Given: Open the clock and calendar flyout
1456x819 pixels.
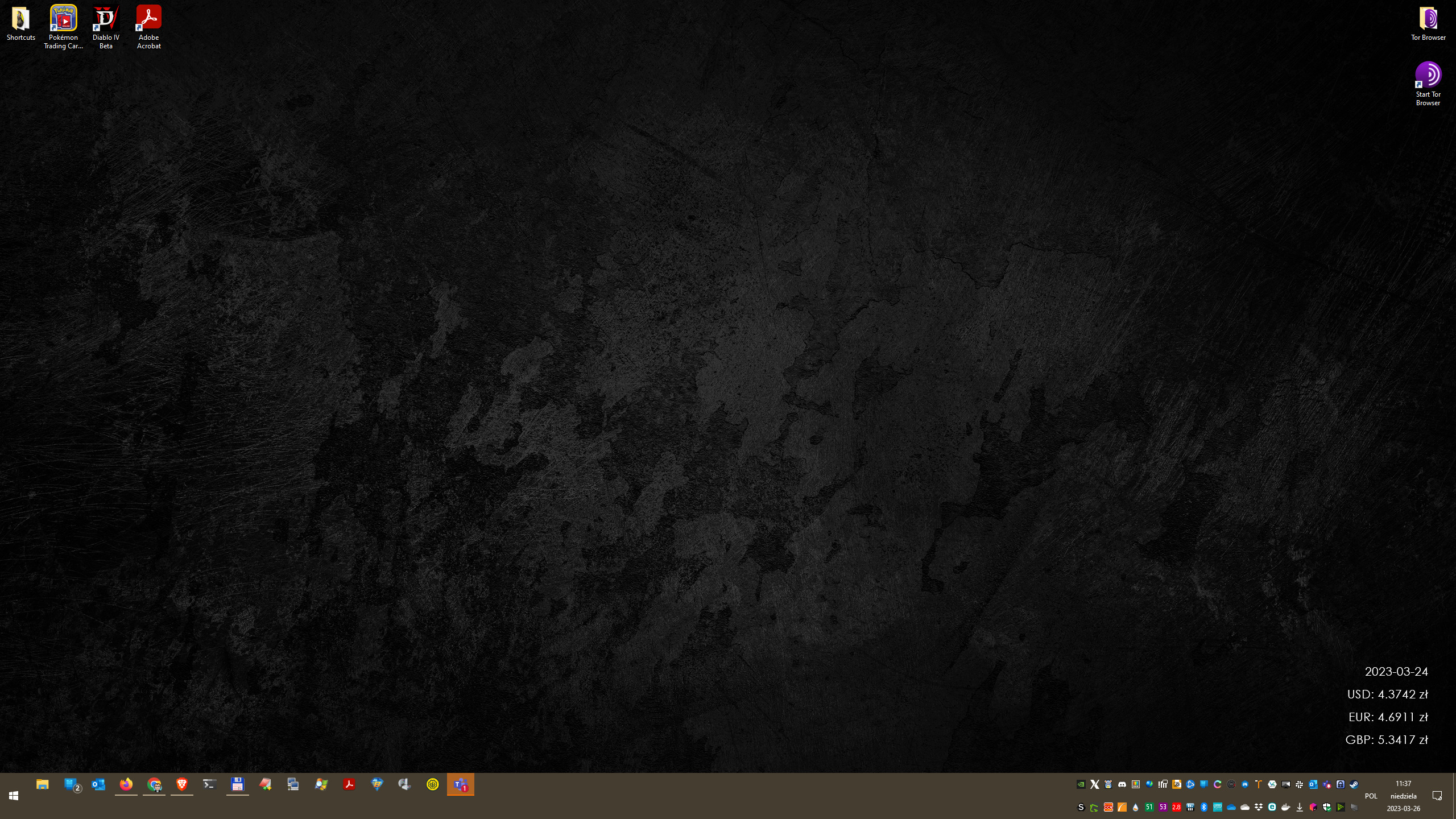Looking at the screenshot, I should (x=1403, y=796).
